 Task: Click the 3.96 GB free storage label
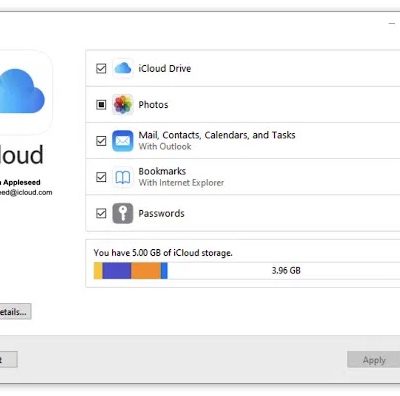pyautogui.click(x=286, y=270)
